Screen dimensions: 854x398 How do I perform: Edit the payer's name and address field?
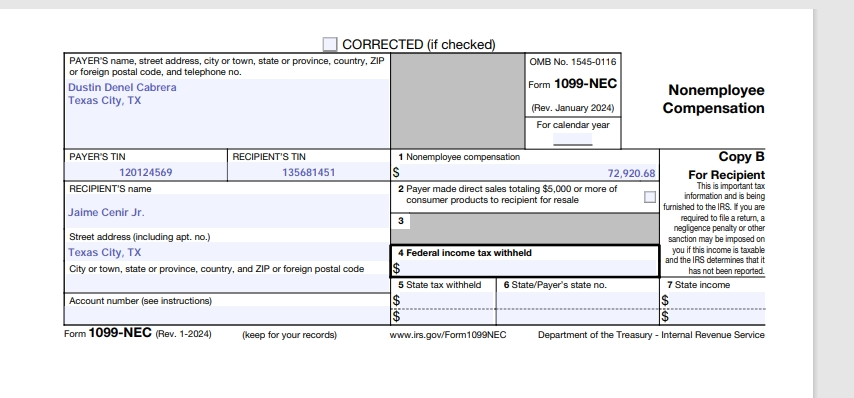click(x=227, y=113)
